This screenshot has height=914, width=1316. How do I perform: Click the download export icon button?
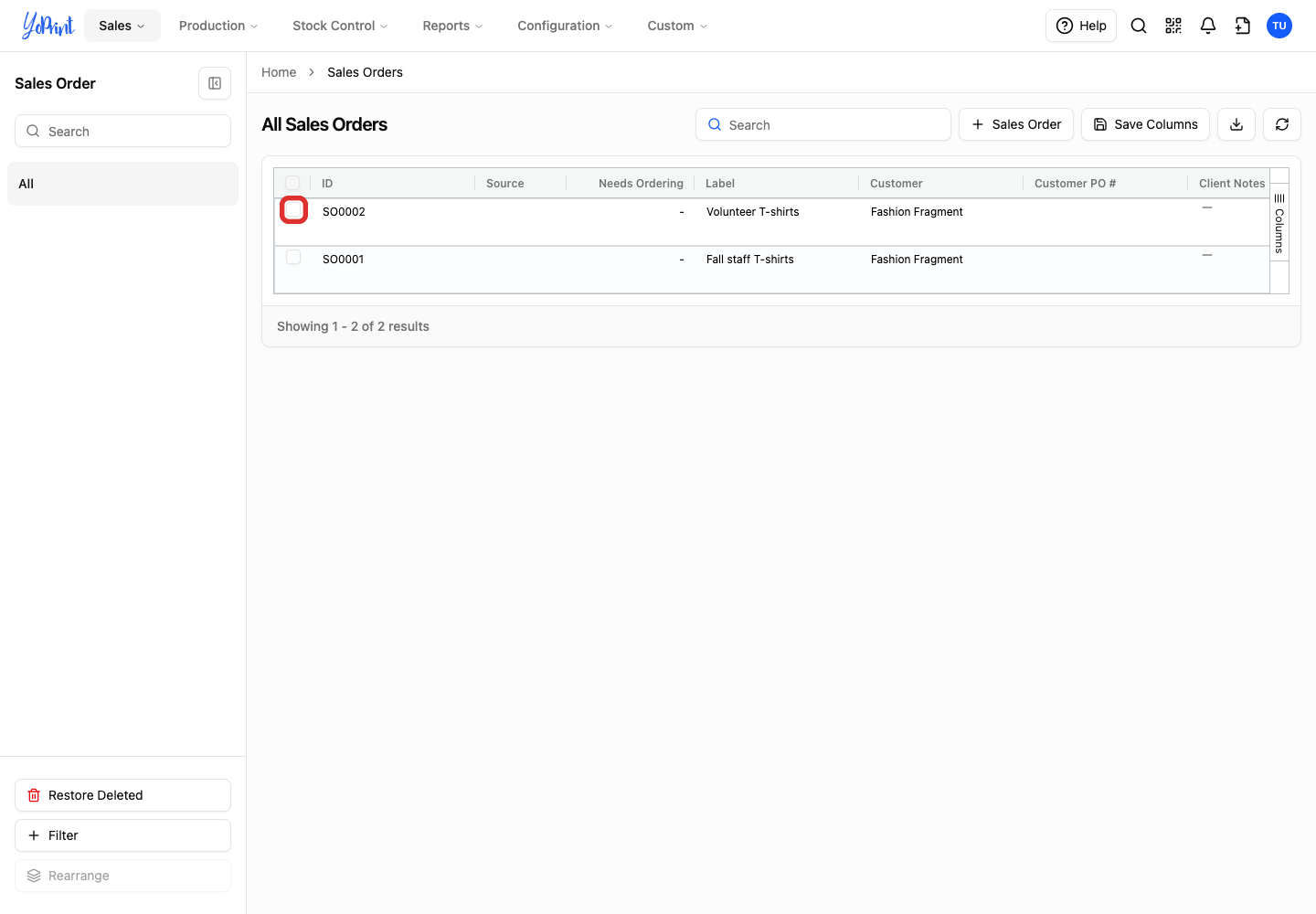coord(1236,124)
